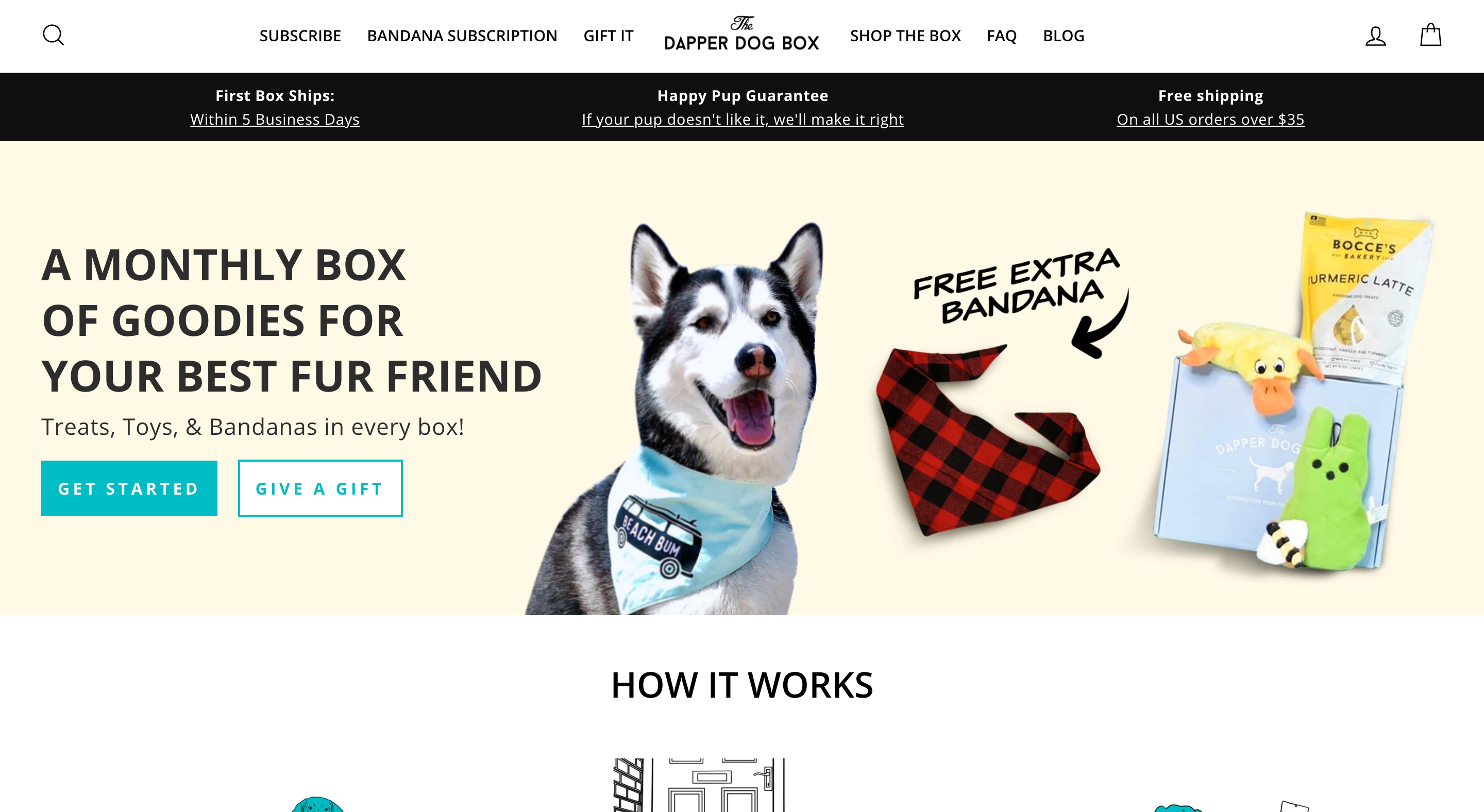Open the shopping bag cart icon
This screenshot has height=812, width=1484.
coord(1430,35)
